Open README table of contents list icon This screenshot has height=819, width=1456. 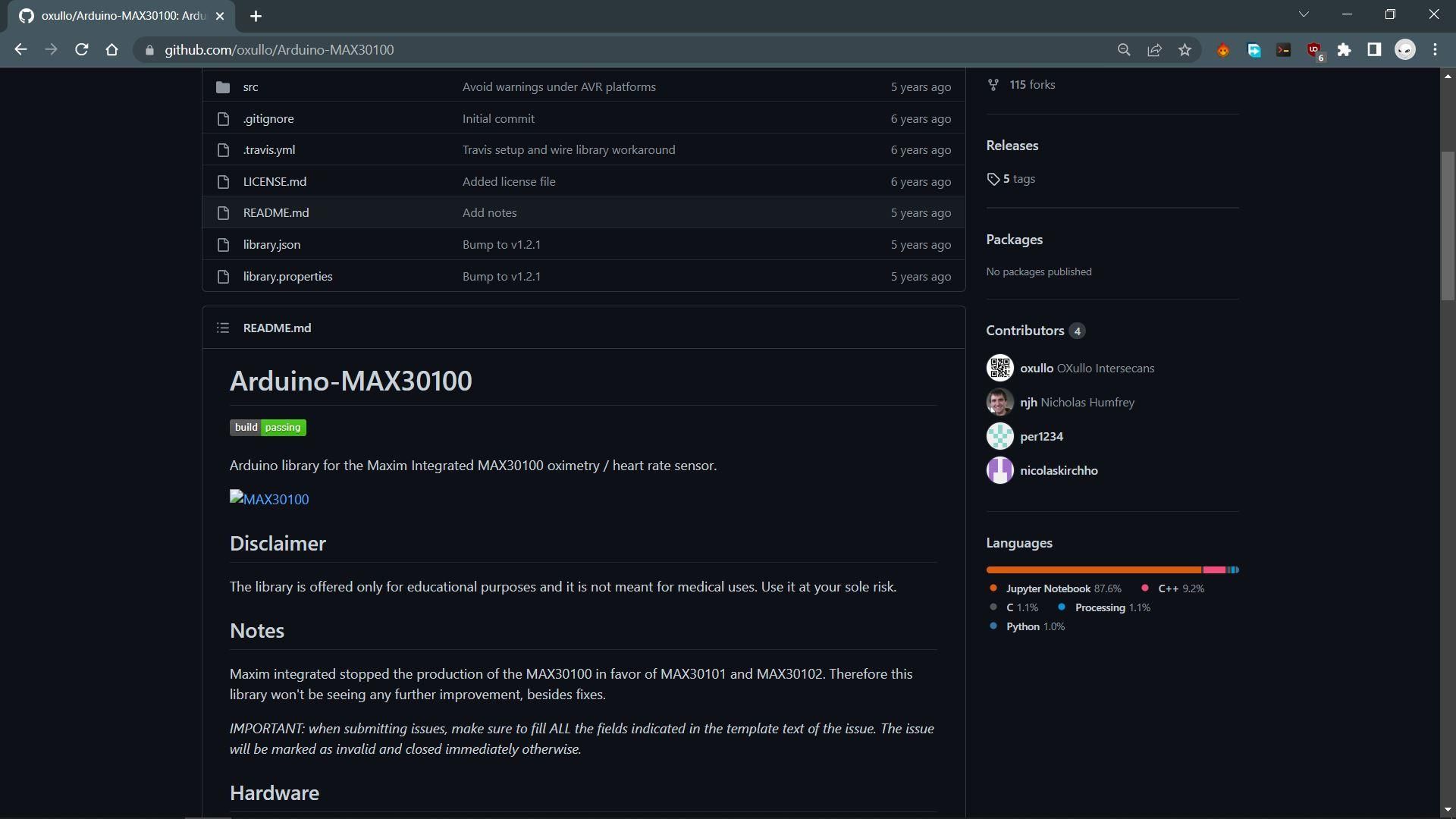click(x=222, y=328)
